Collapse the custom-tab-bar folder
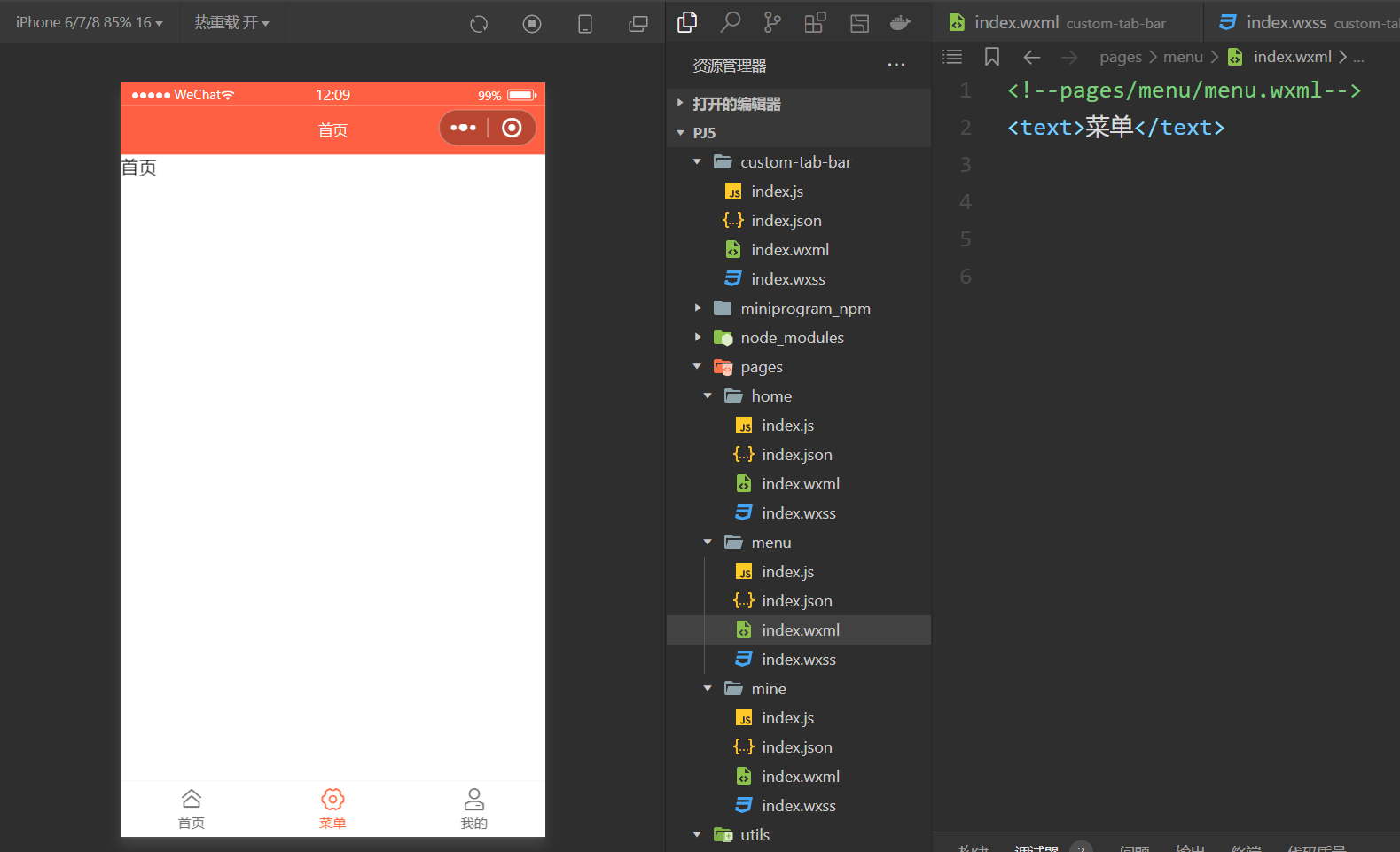Screen dimensions: 1400x852 798,162
